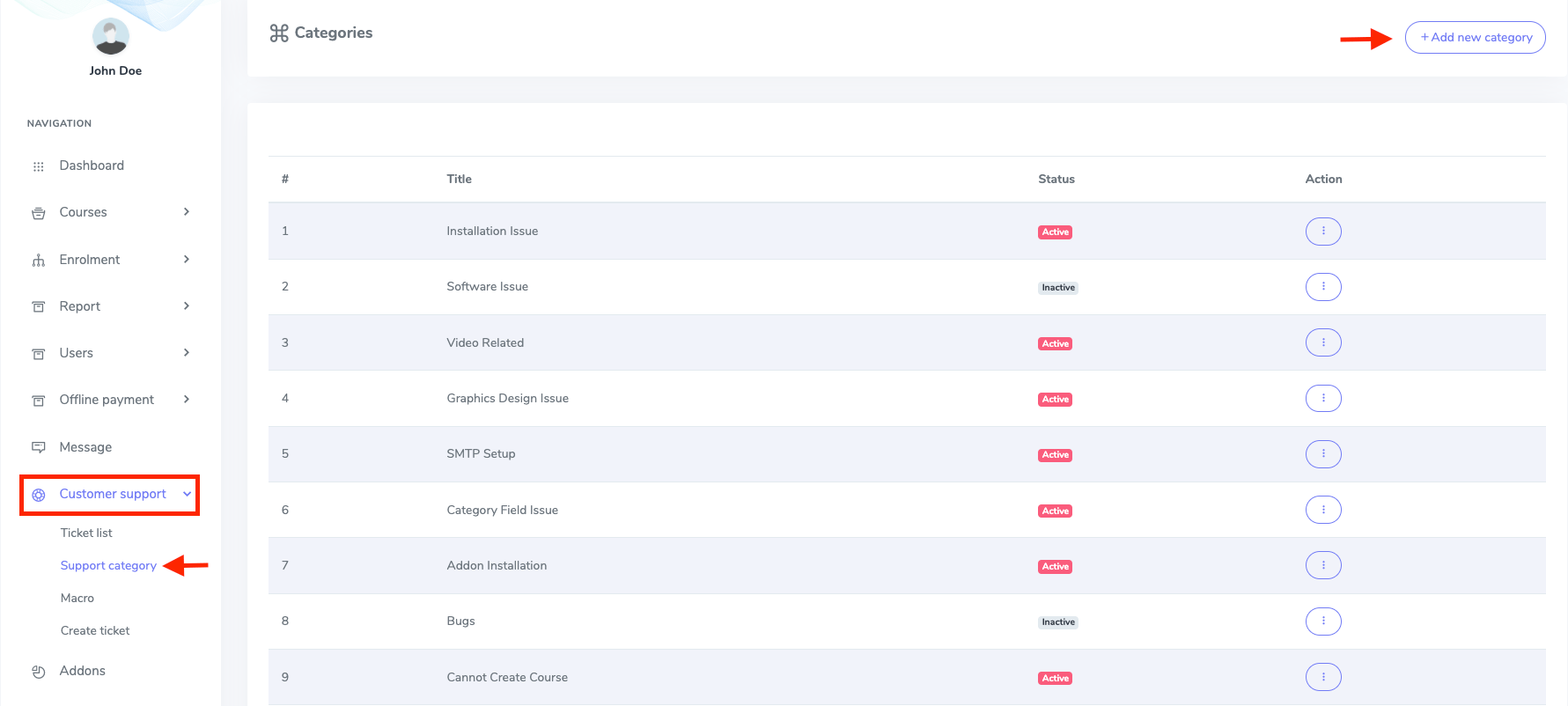Click the Customer support headset icon
This screenshot has height=706, width=1568.
[39, 494]
